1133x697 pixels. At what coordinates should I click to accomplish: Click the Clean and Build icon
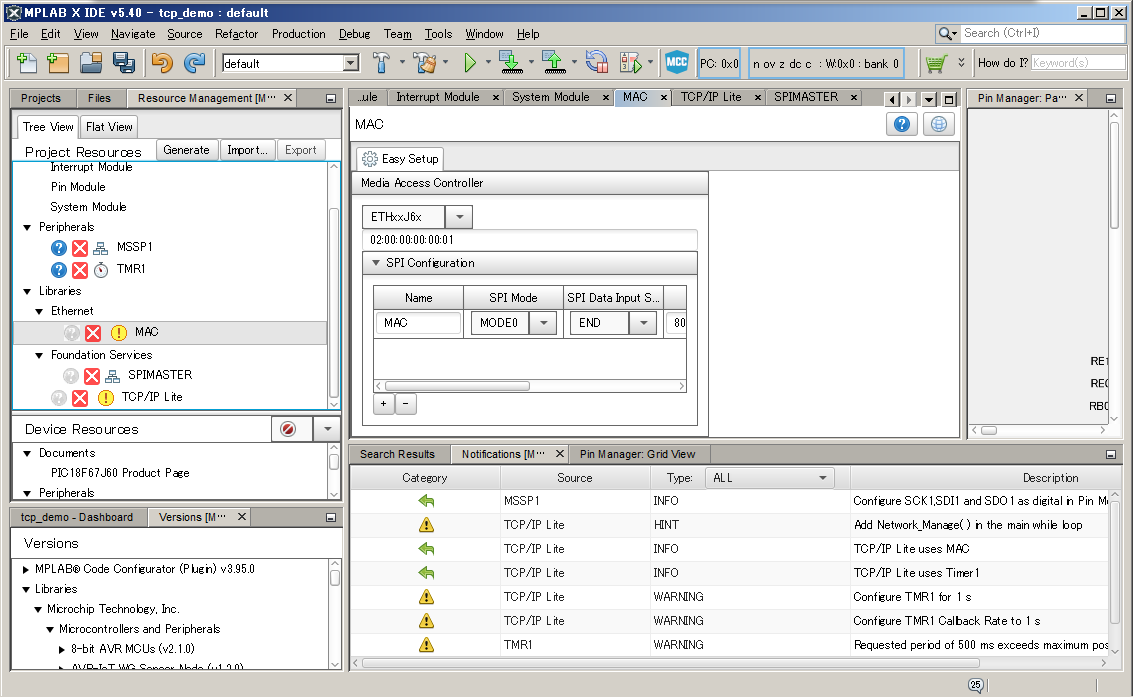(425, 64)
